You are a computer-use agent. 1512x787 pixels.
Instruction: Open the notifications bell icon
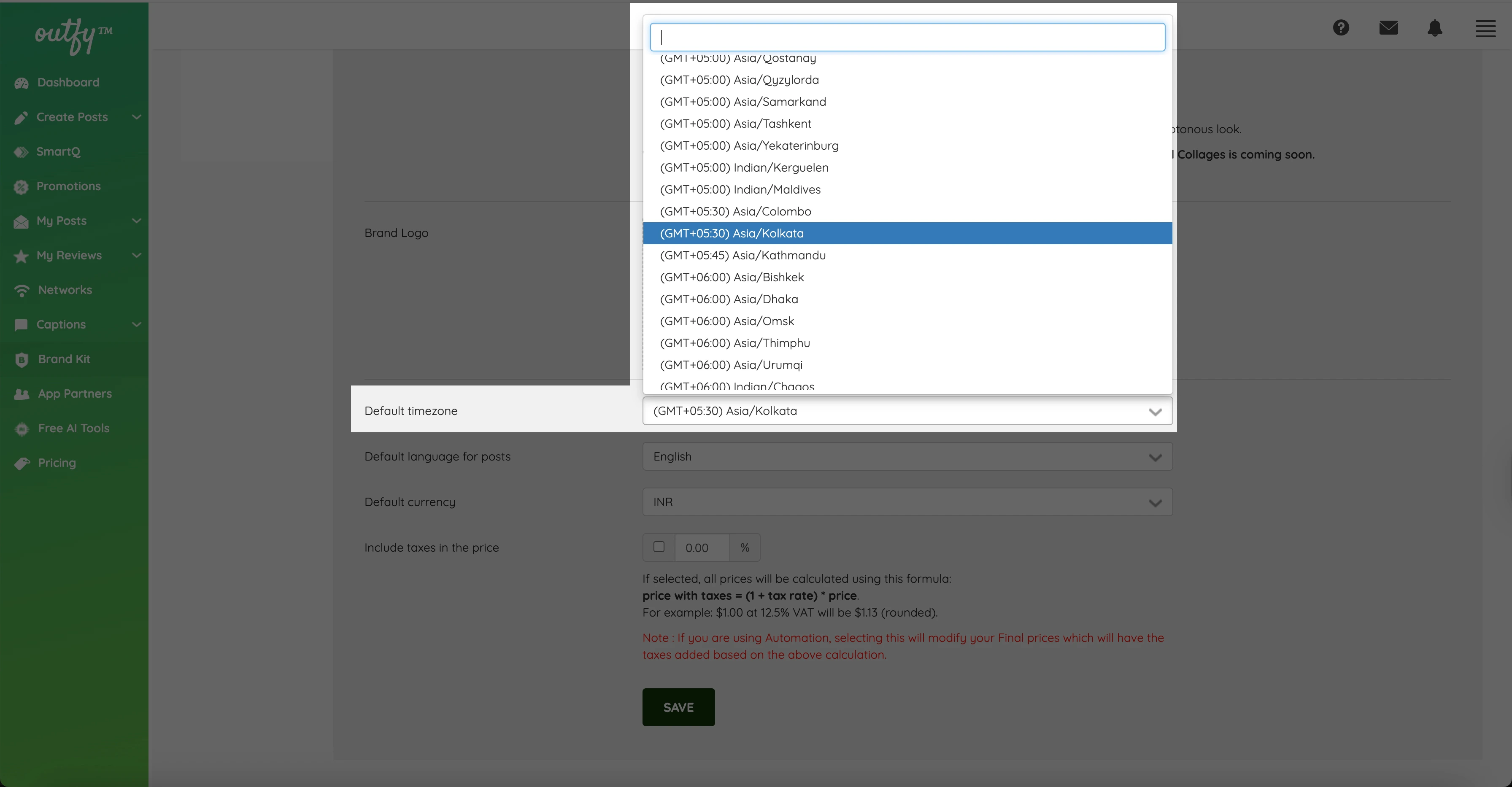coord(1434,27)
